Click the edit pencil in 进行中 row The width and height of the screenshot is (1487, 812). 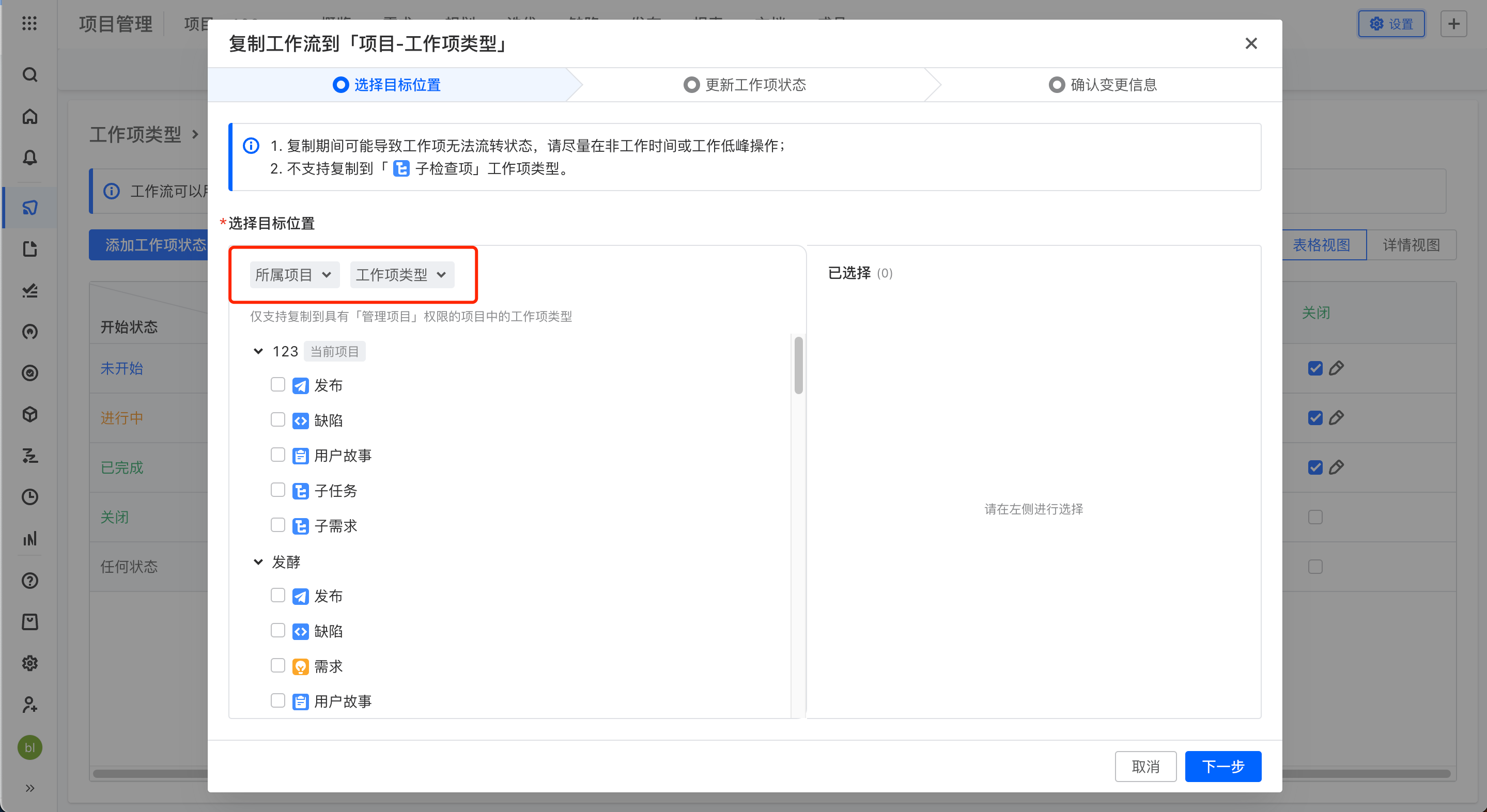point(1336,418)
